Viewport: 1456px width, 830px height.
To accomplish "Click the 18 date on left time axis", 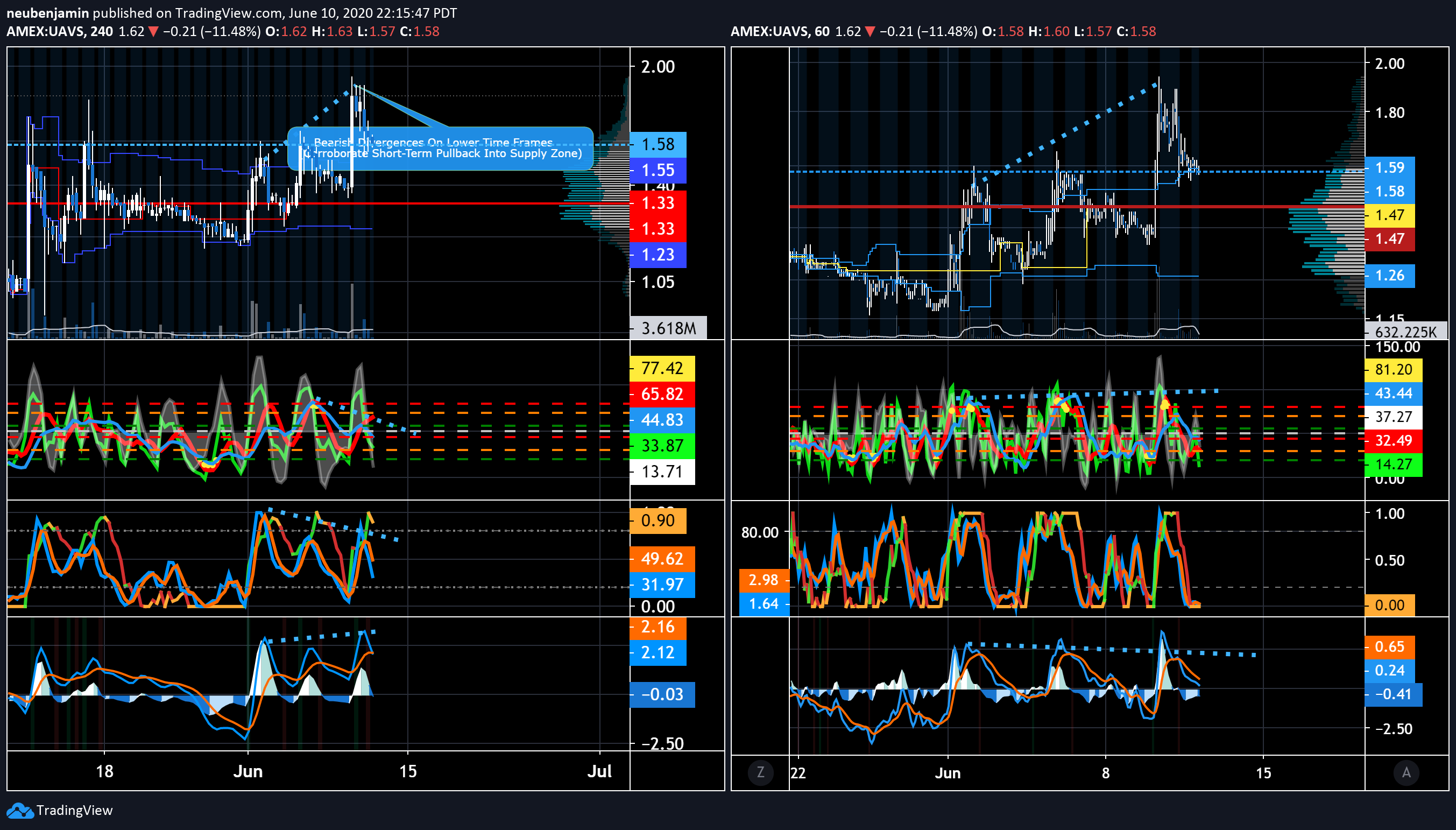I will 104,771.
